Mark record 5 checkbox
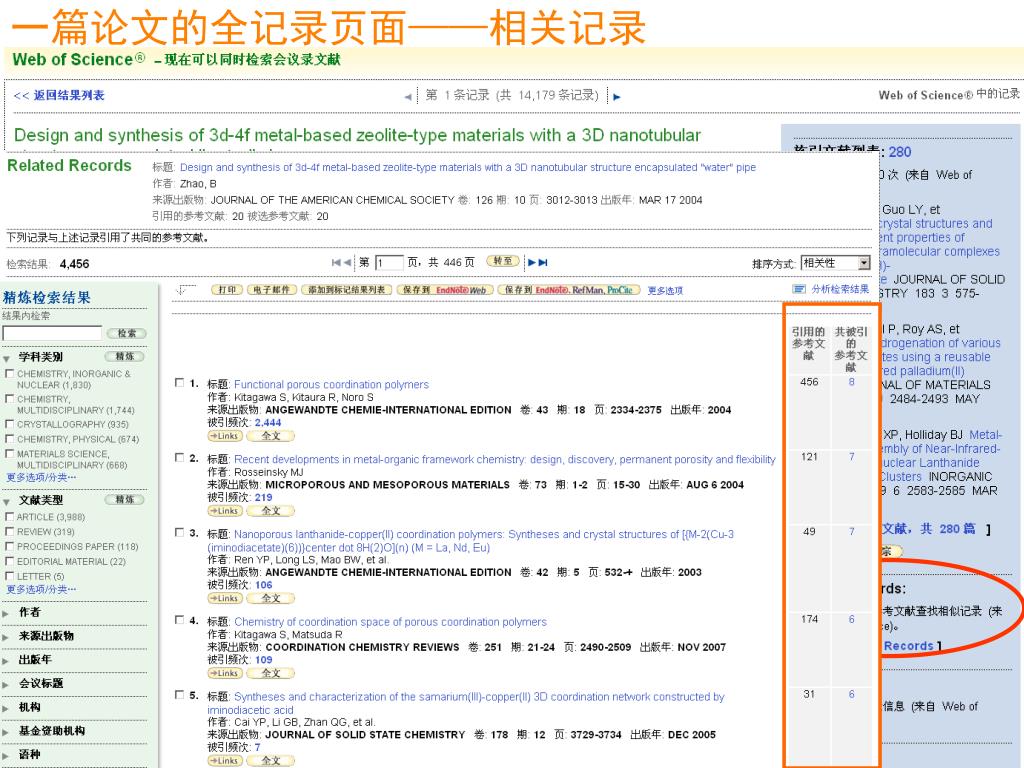This screenshot has width=1024, height=768. 180,695
